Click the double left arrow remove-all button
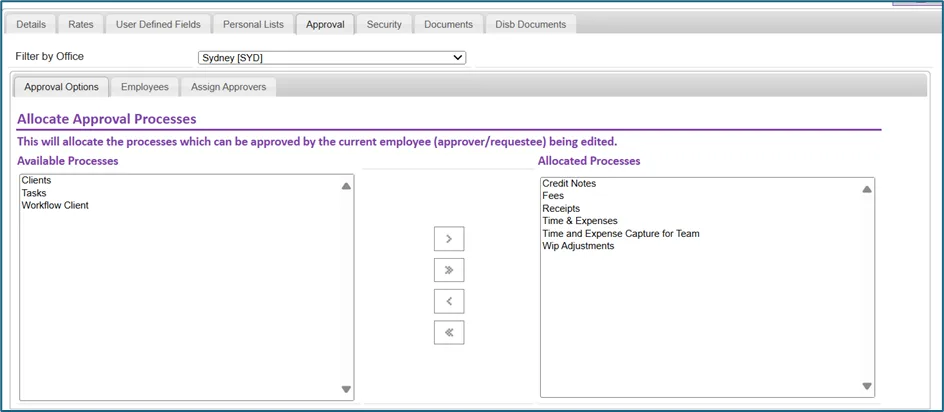The width and height of the screenshot is (944, 412). [449, 332]
